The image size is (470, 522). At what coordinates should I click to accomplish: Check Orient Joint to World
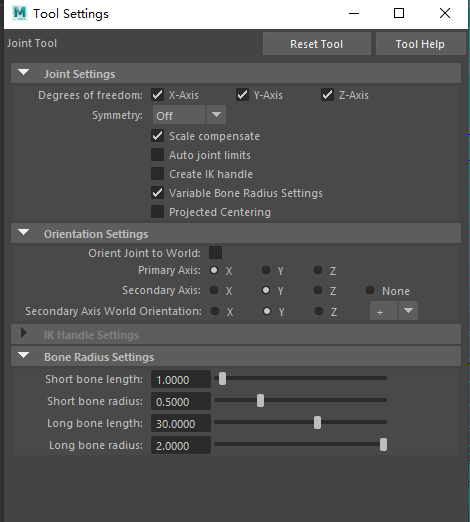coord(215,253)
